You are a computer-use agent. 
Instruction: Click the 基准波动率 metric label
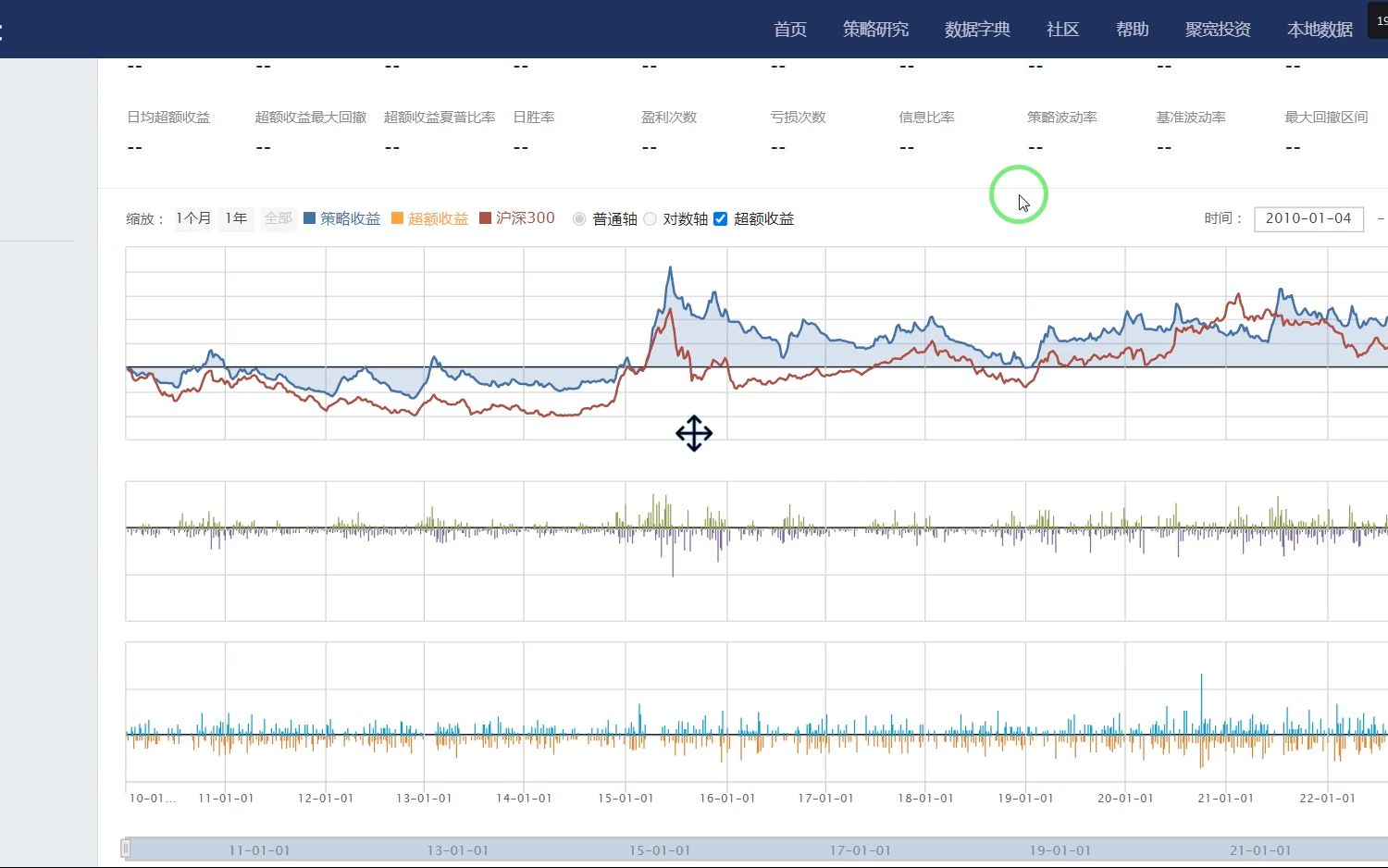(x=1191, y=118)
